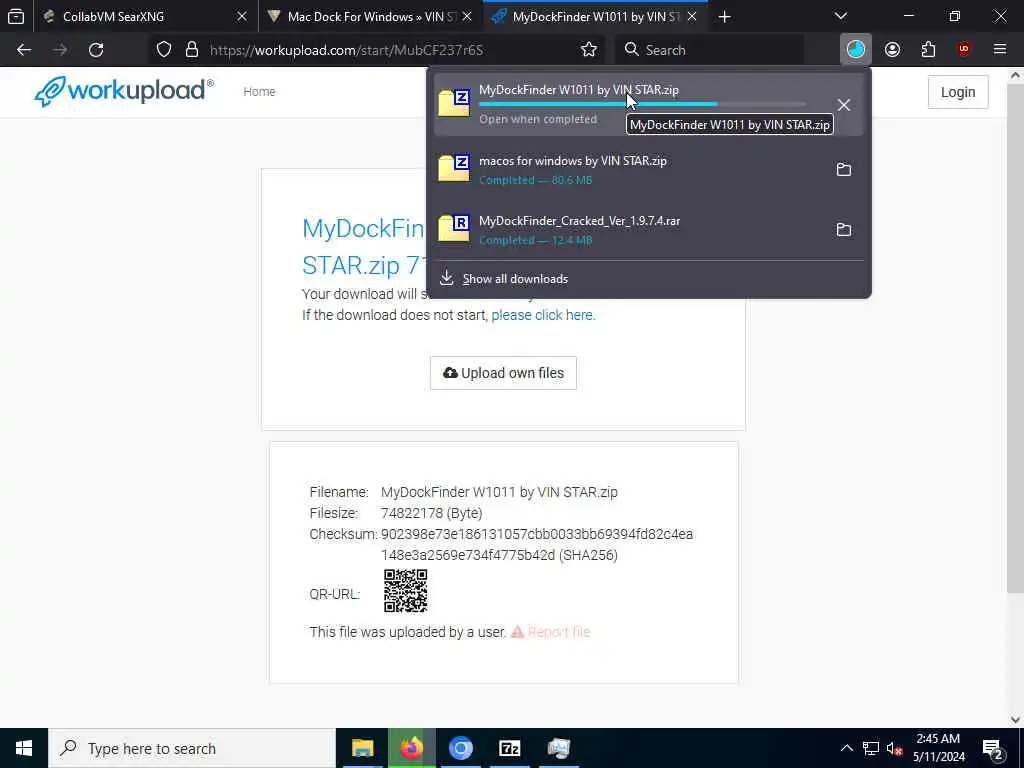Viewport: 1024px width, 768px height.
Task: Open the extensions puzzle icon
Action: (928, 50)
